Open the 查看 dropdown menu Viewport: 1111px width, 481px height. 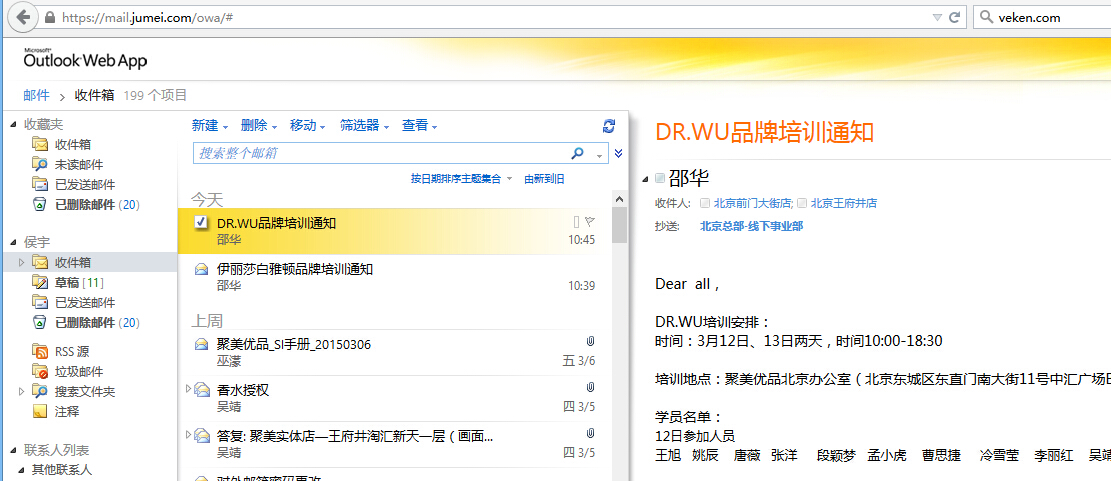[419, 125]
